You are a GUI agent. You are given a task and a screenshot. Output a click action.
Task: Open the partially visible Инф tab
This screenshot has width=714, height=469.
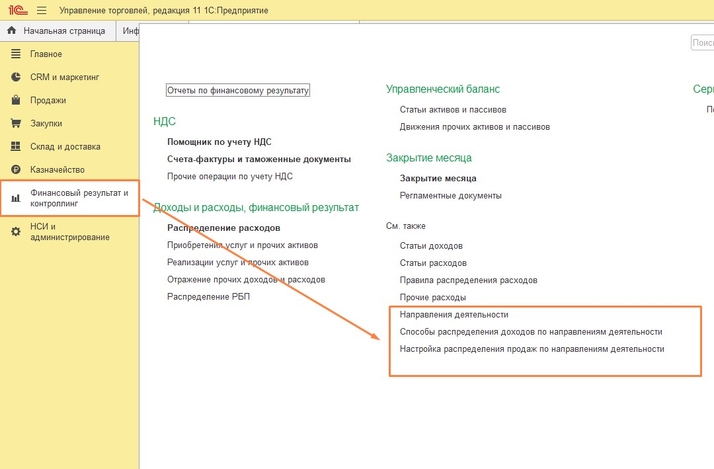130,31
